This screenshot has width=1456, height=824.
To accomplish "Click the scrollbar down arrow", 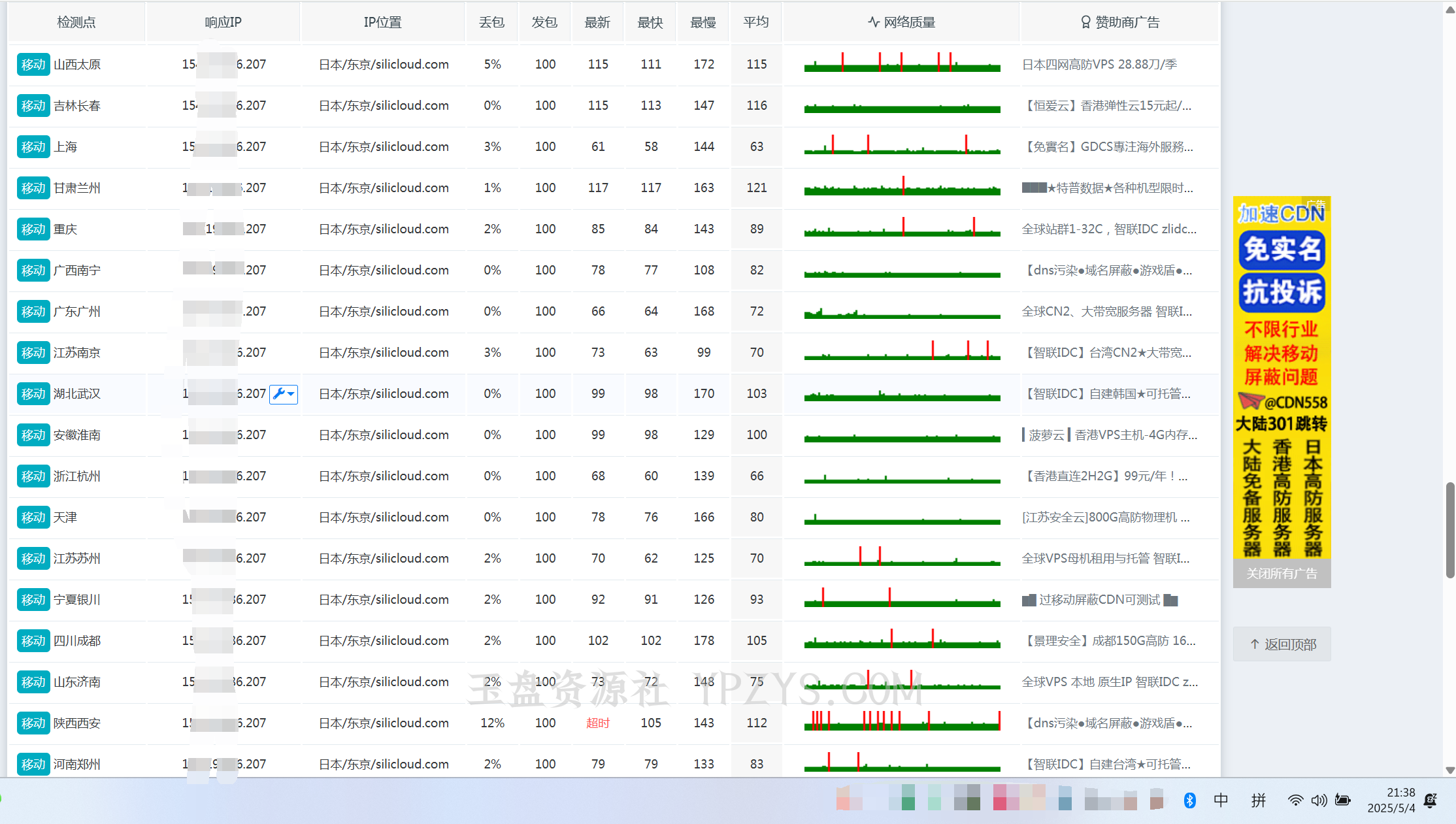I will coord(1450,770).
